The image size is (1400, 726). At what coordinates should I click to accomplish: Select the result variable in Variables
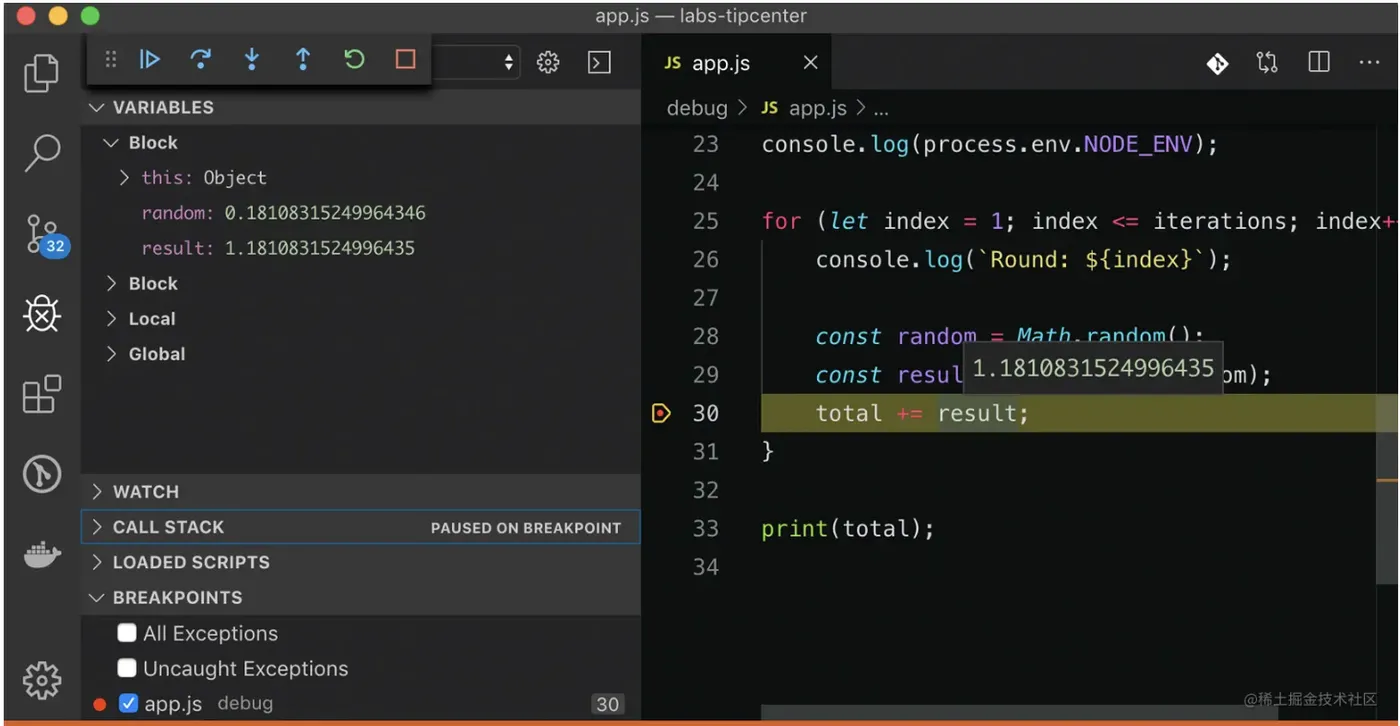278,248
